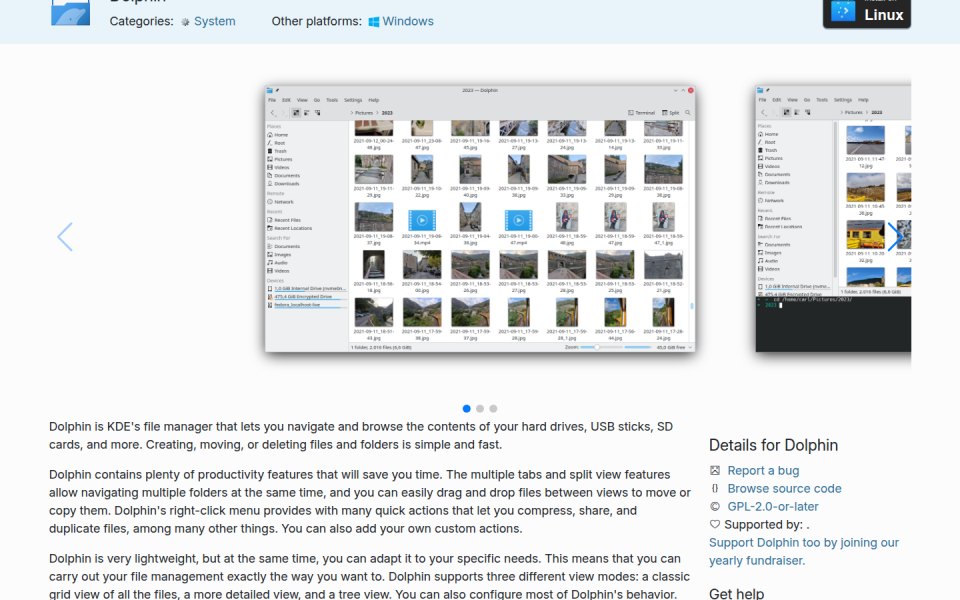Viewport: 960px width, 600px height.
Task: Open the File menu in the center screenshot
Action: pos(272,100)
